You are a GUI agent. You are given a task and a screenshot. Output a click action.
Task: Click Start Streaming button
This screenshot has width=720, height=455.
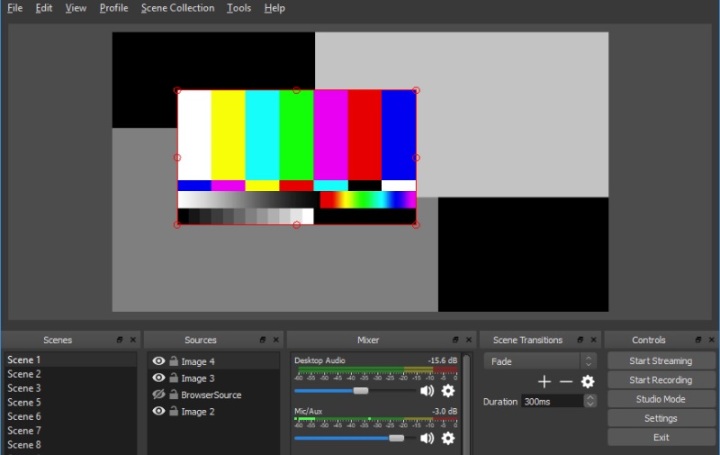click(x=661, y=361)
